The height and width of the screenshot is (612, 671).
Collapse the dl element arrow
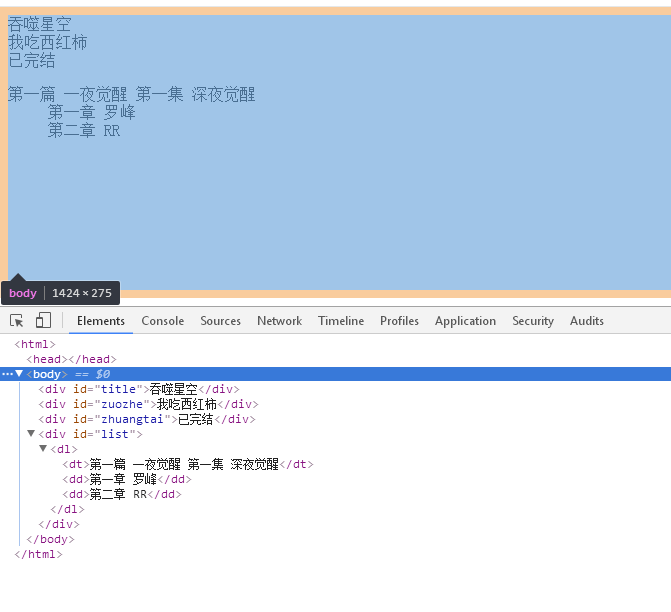43,449
